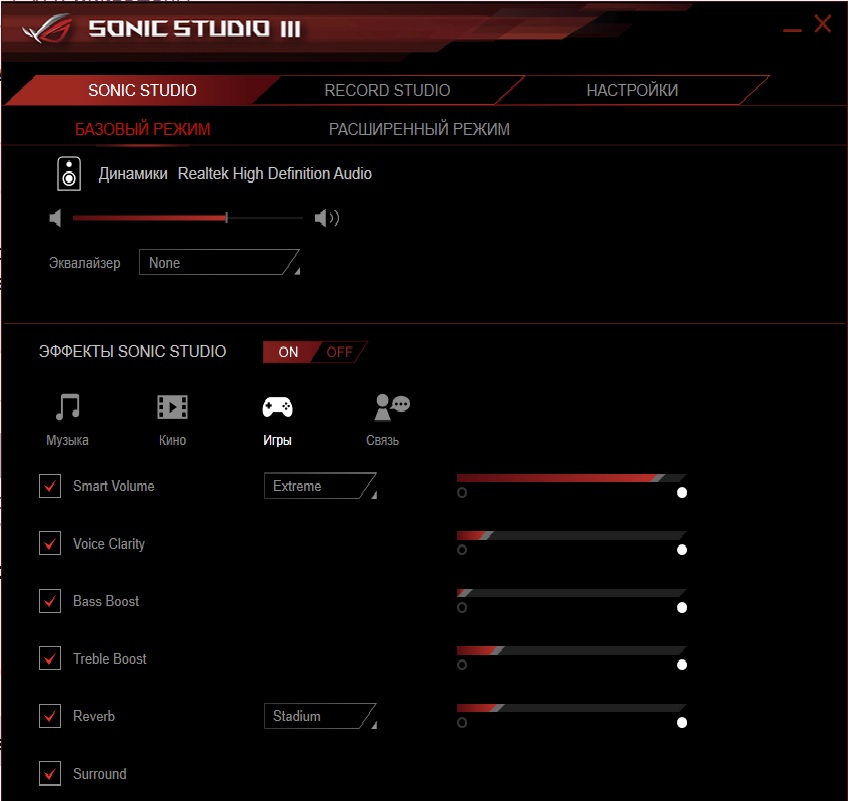Set Reverb to maximum white dot

[682, 723]
